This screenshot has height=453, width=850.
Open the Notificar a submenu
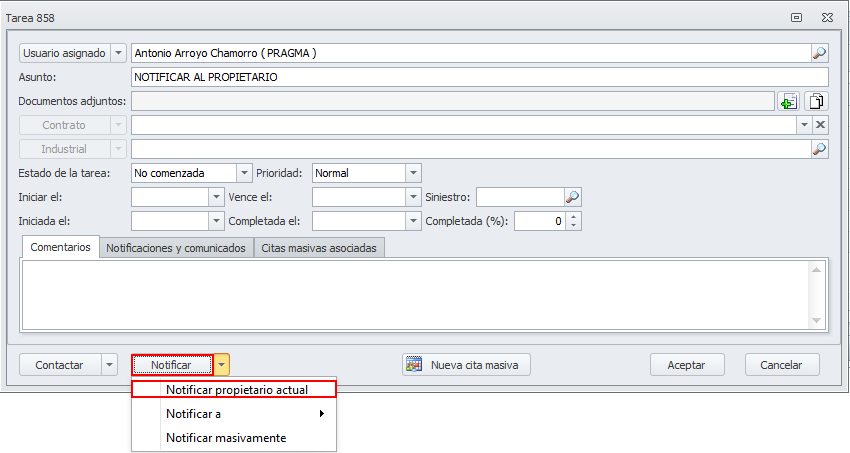point(234,413)
